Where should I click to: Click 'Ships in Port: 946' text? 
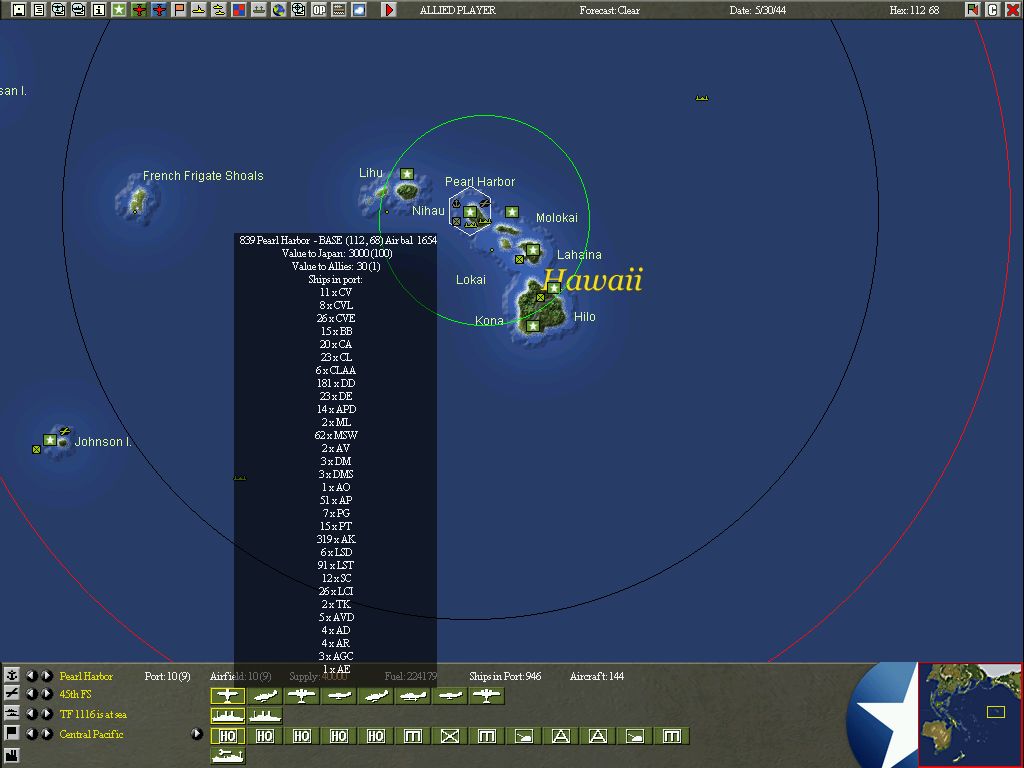pos(505,676)
